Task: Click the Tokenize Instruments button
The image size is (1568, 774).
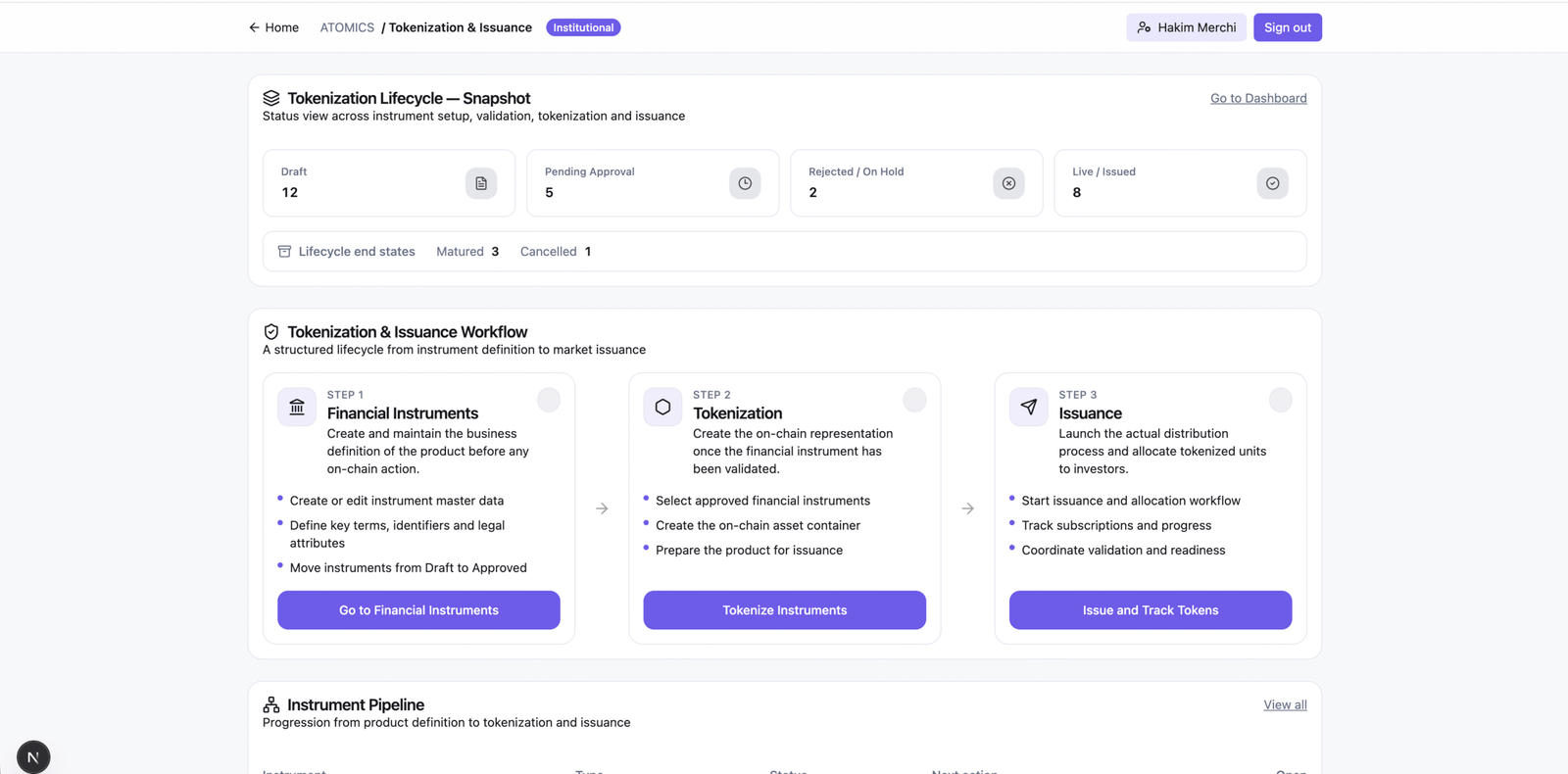Action: point(784,609)
